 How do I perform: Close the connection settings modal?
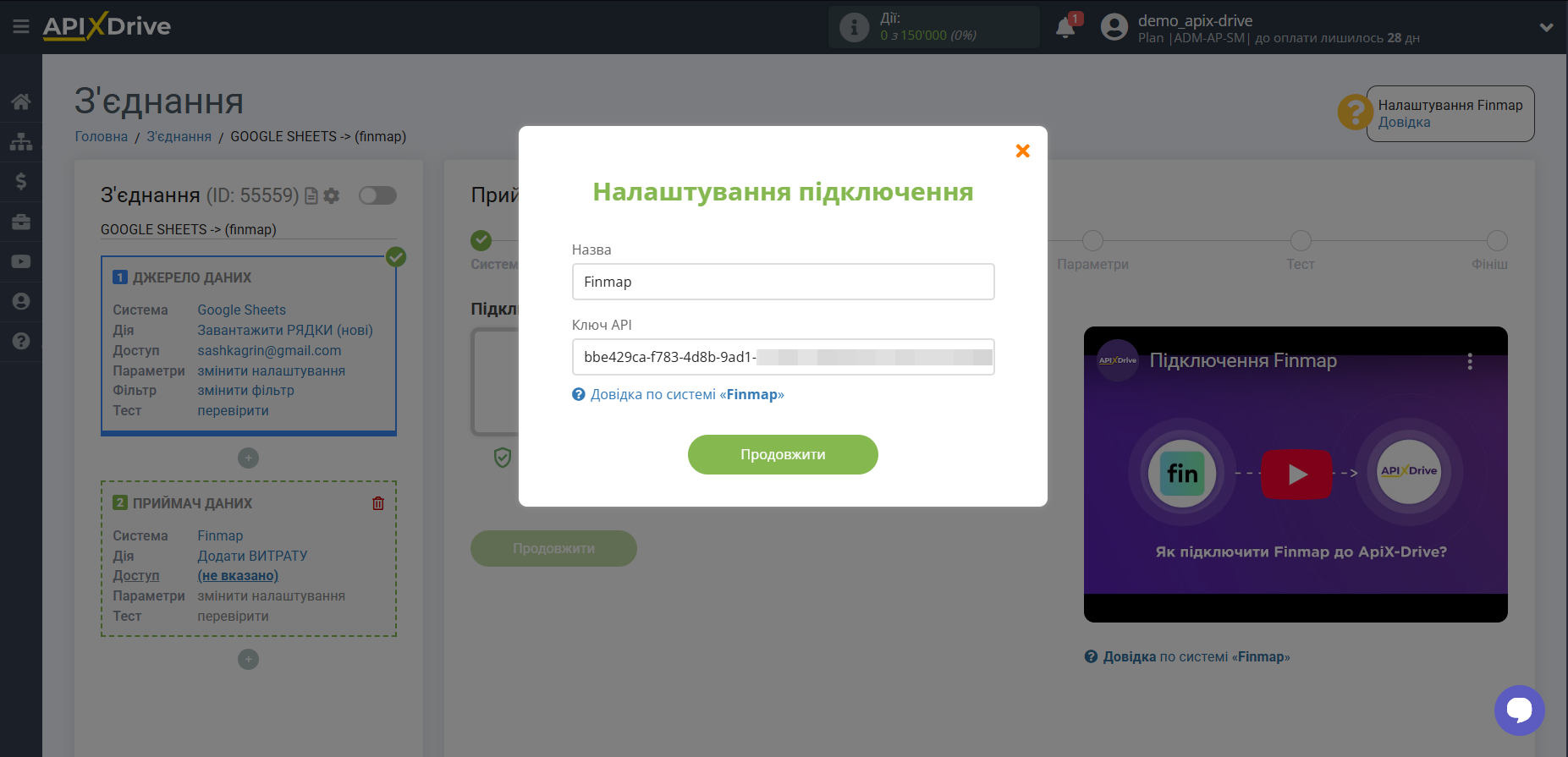click(1022, 151)
